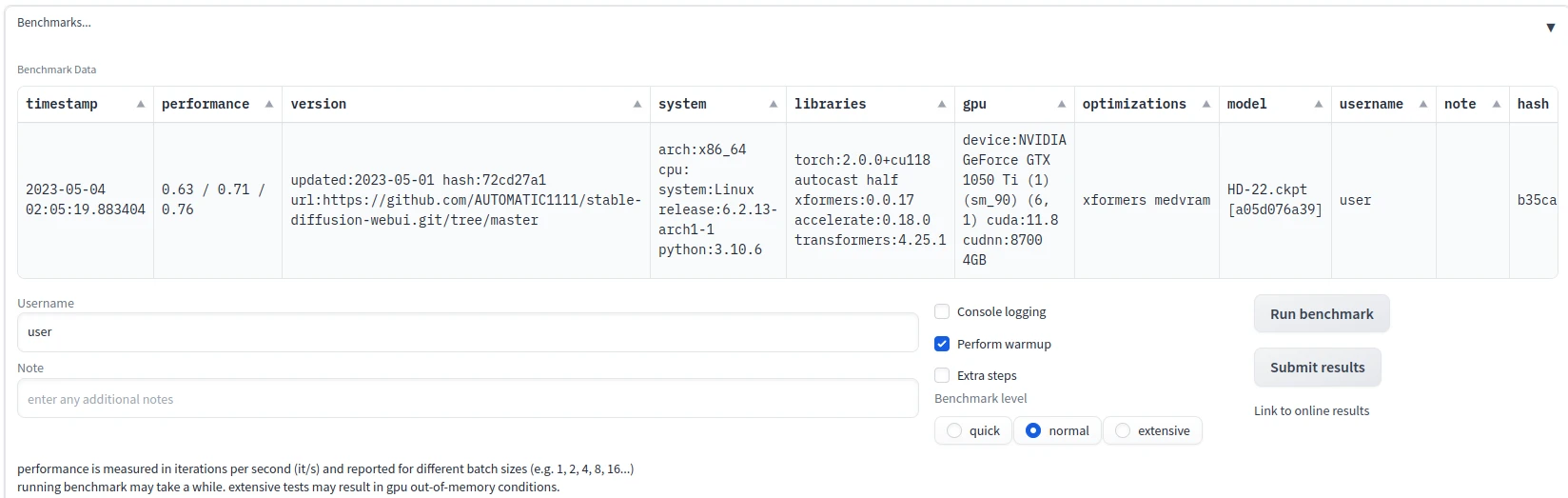Sort libraries column with its arrow
This screenshot has height=498, width=1568.
pos(942,105)
